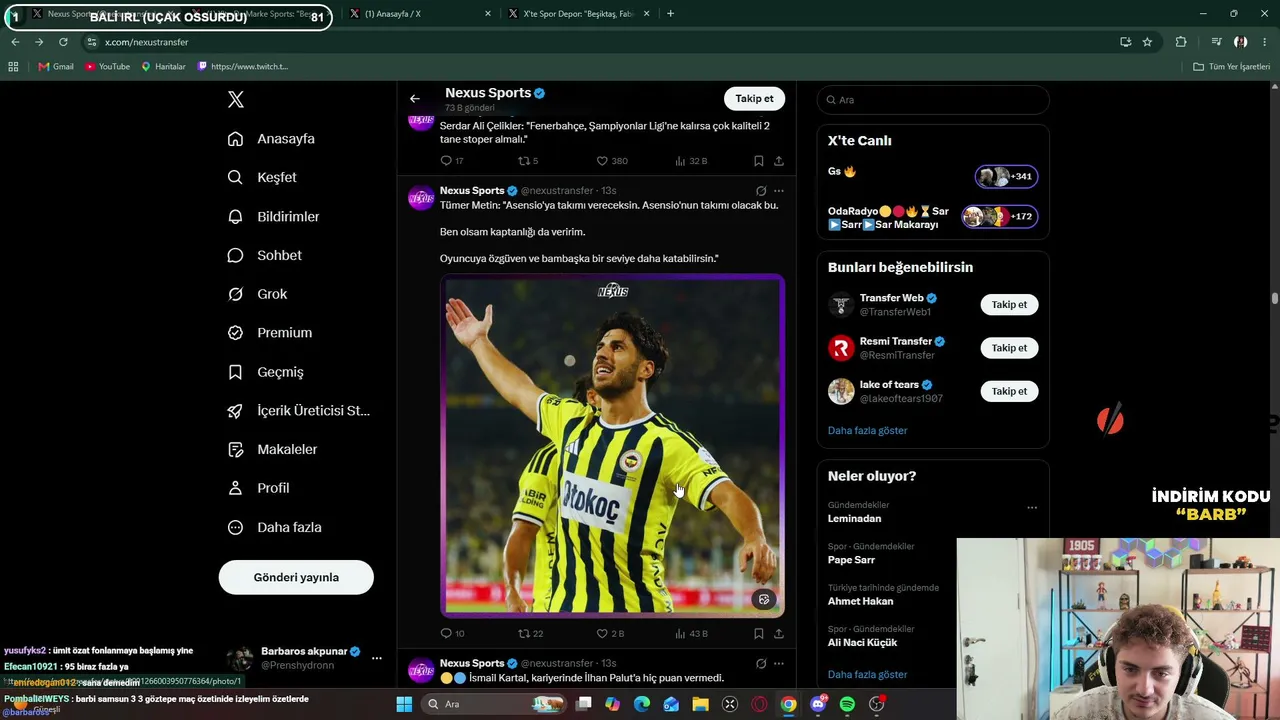This screenshot has height=720, width=1280.
Task: Reply to the Serdar Ali Çelikler post
Action: pyautogui.click(x=451, y=161)
